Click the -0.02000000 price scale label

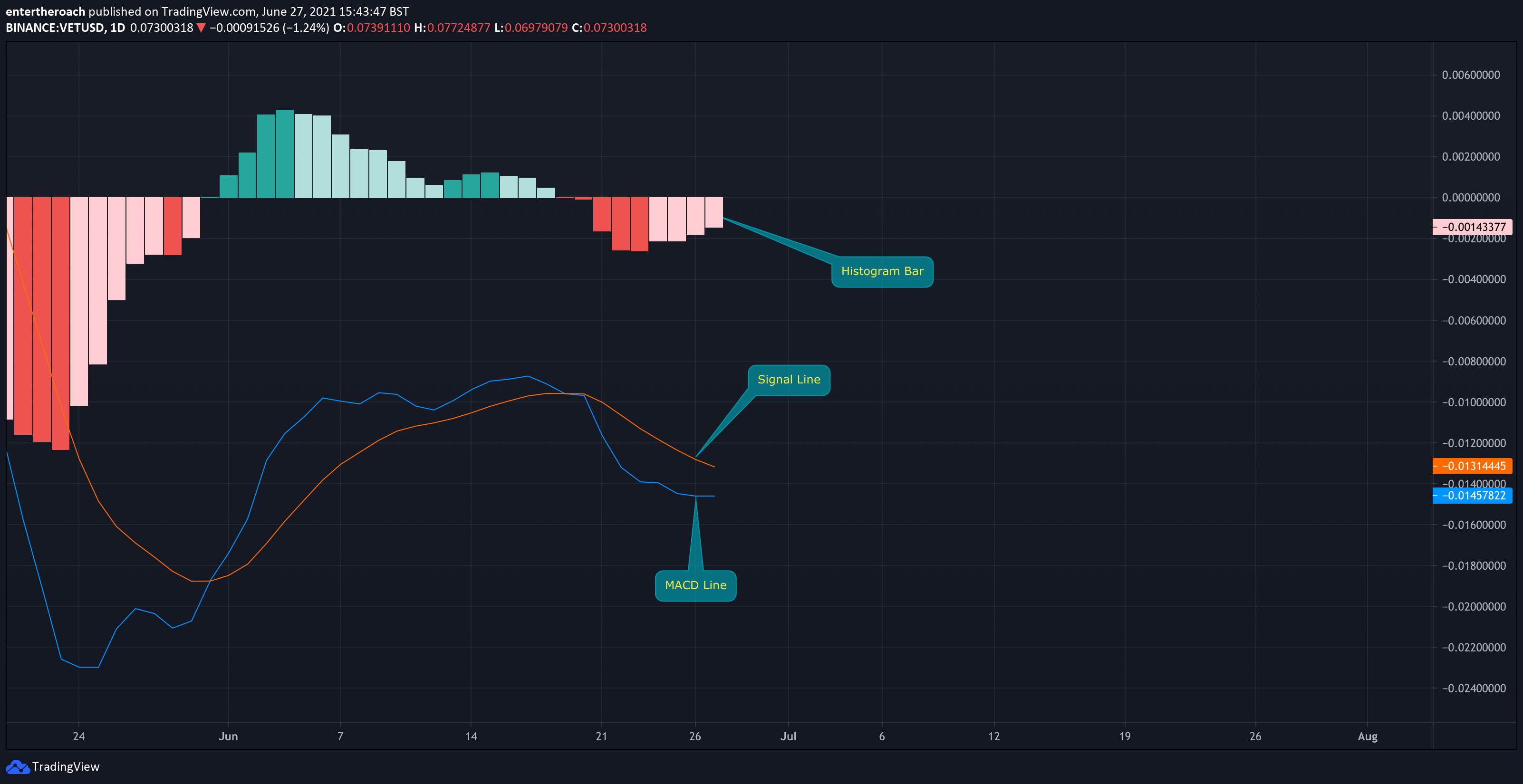pyautogui.click(x=1474, y=607)
